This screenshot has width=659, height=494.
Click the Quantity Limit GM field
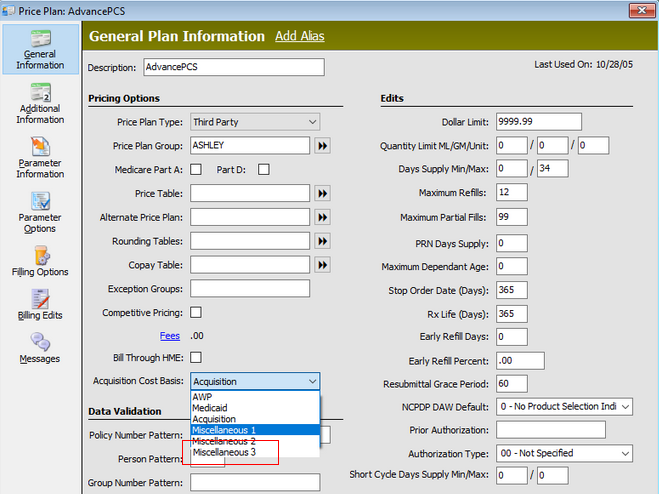pyautogui.click(x=553, y=145)
